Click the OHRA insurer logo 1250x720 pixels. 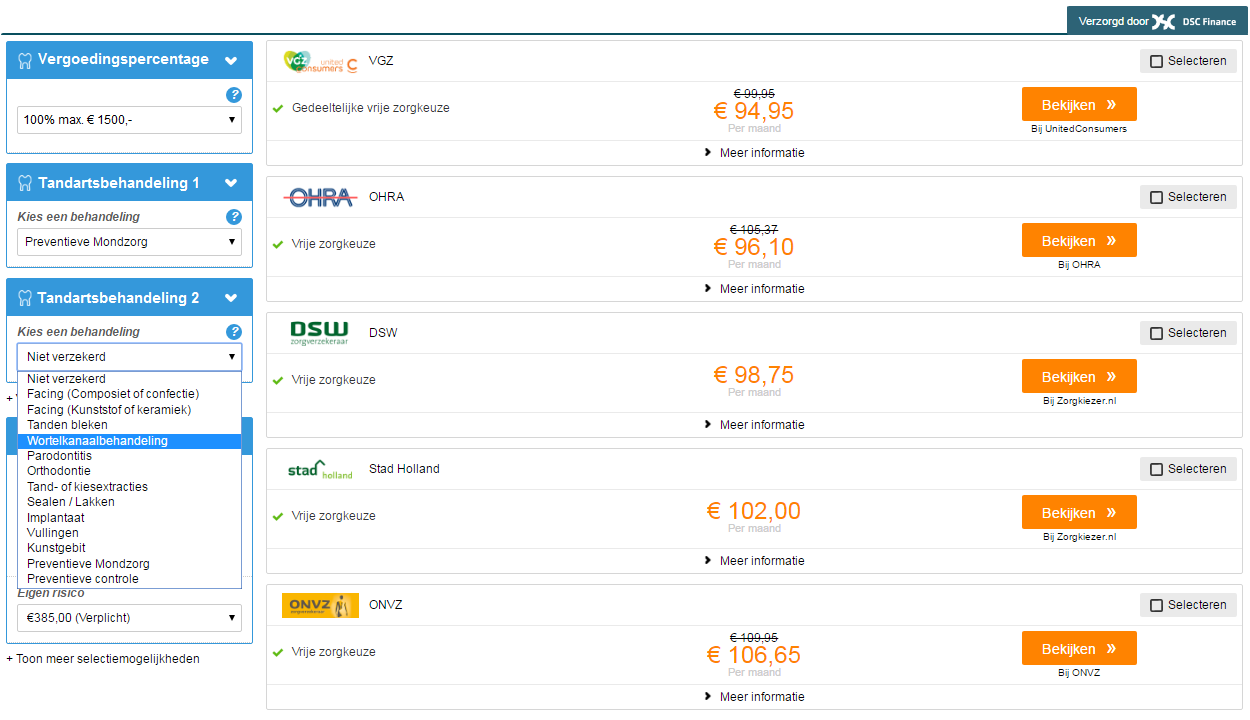pos(320,197)
